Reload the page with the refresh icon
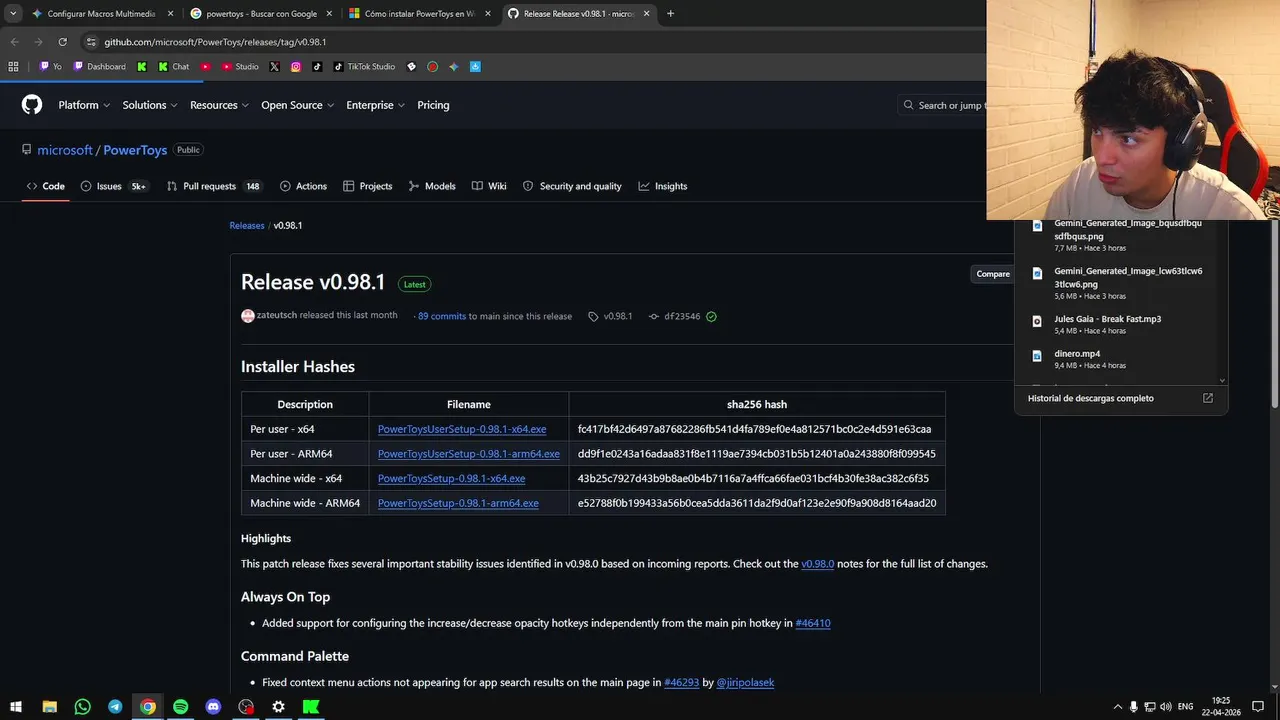 62,42
